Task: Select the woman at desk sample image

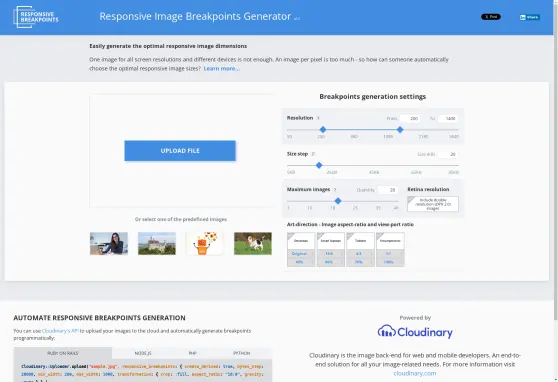Action: coord(109,244)
